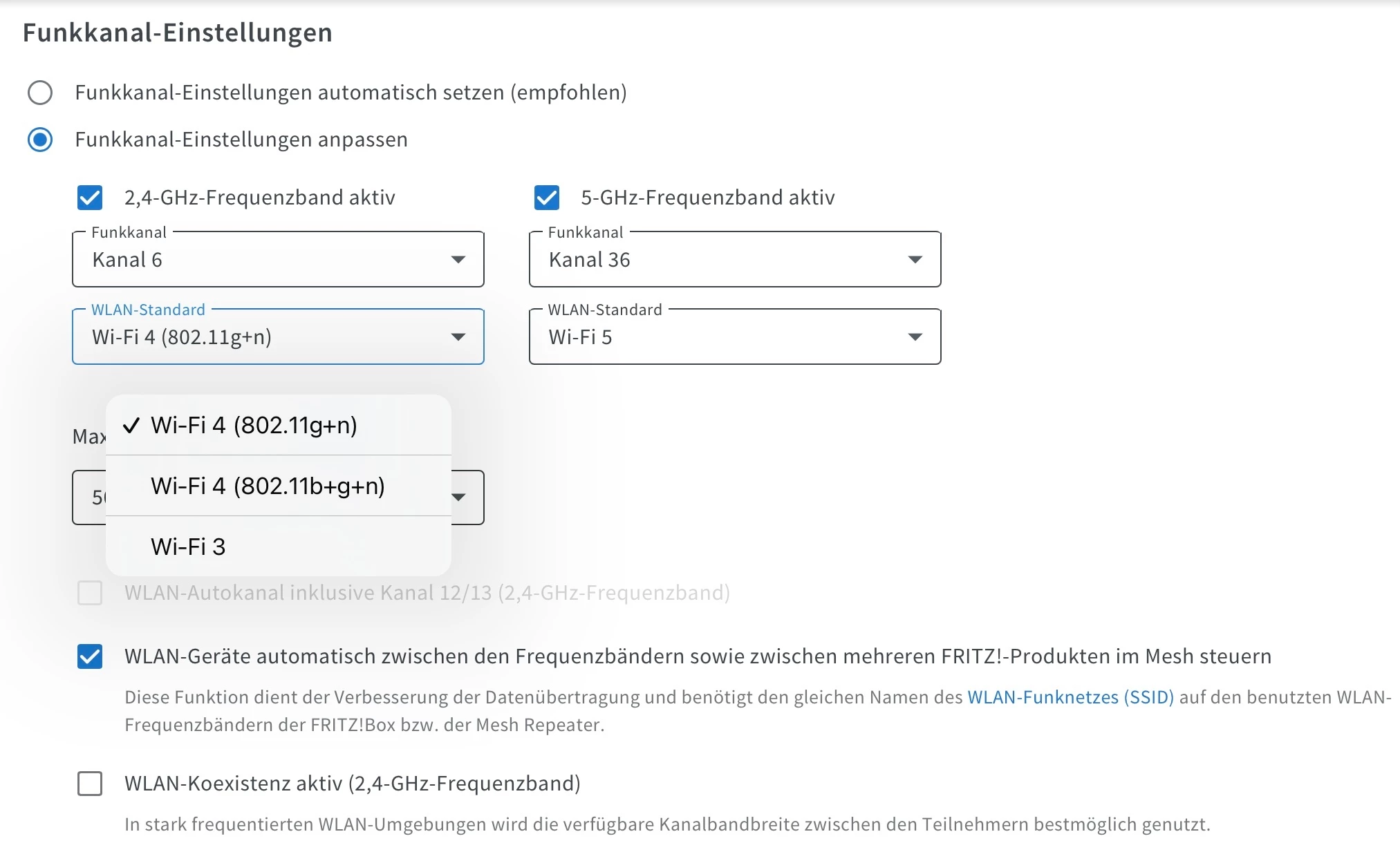The image size is (1400, 852).
Task: Select automatic Funkkanal-Einstellungen radio button
Action: 40,93
